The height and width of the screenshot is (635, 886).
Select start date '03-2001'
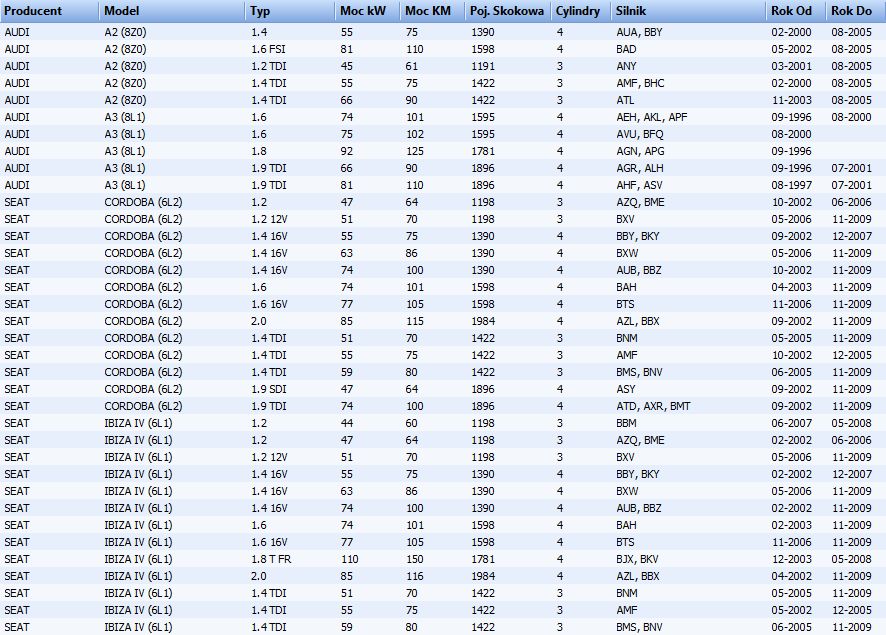click(x=792, y=66)
